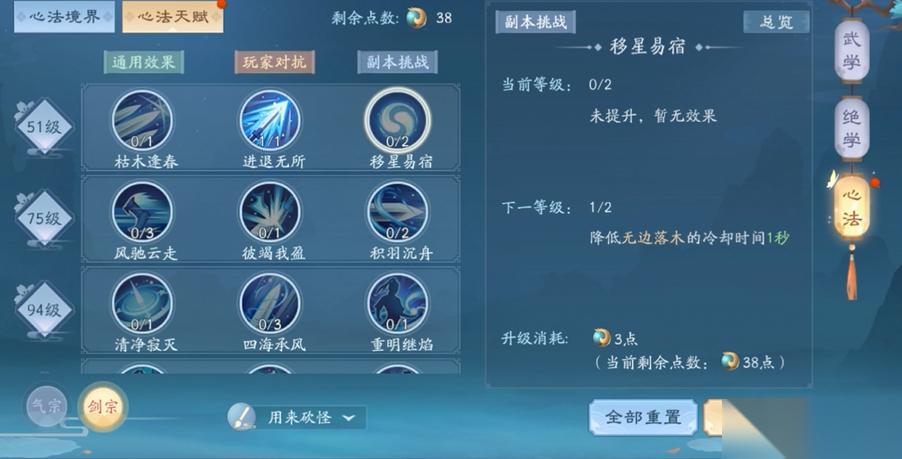Choose the 清净寂灭 talent icon

(x=142, y=304)
